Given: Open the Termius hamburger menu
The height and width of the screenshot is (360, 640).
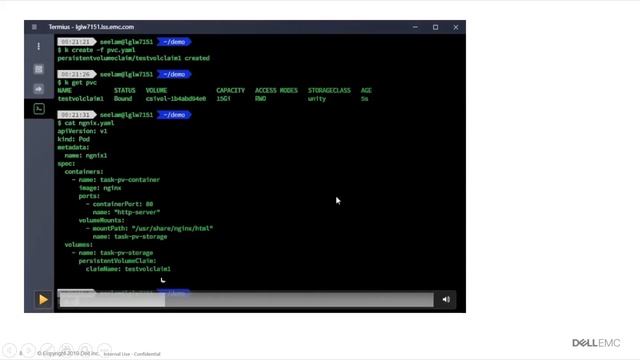Looking at the screenshot, I should [34, 27].
